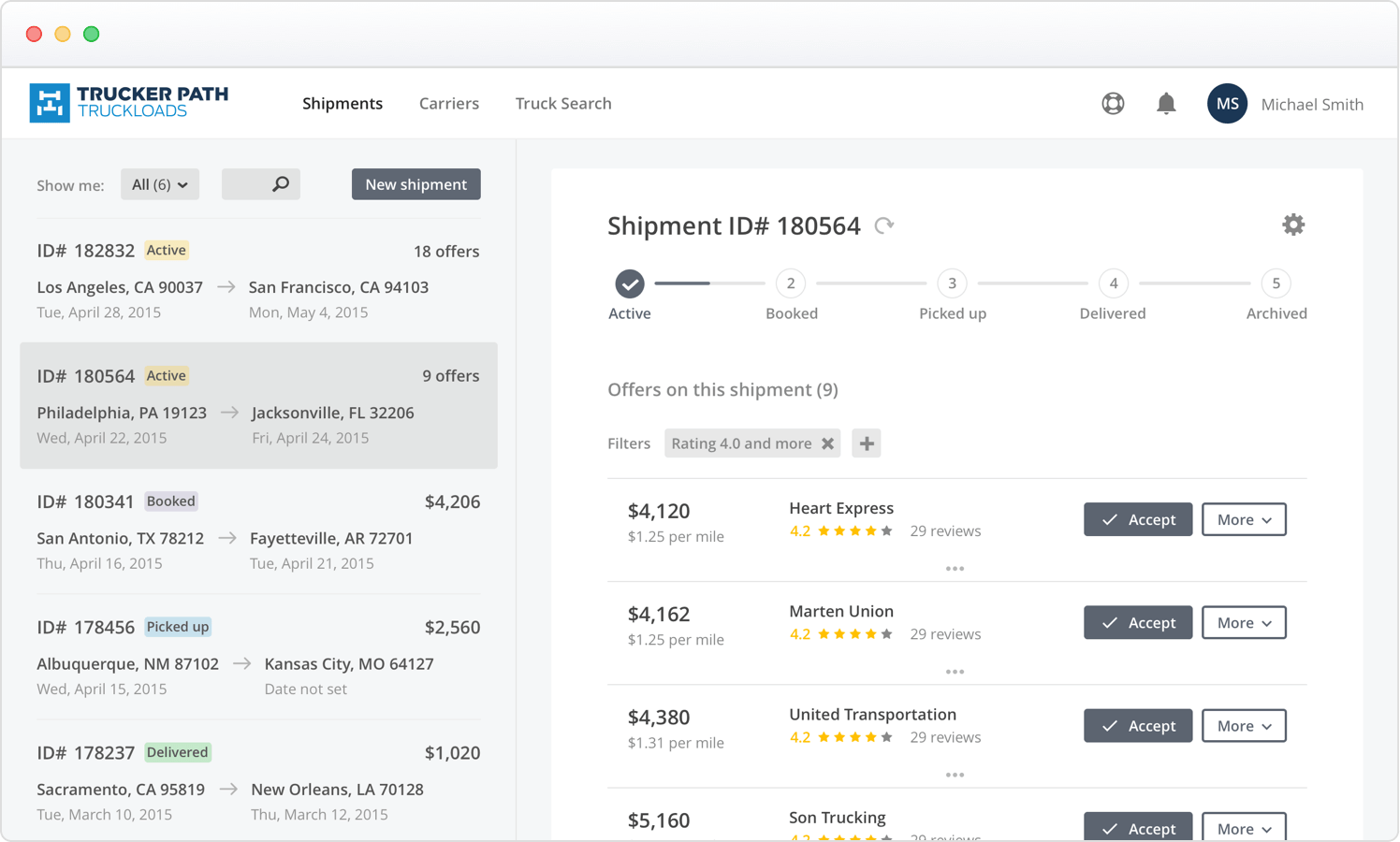This screenshot has width=1400, height=842.
Task: Click the Active step checkmark
Action: point(630,283)
